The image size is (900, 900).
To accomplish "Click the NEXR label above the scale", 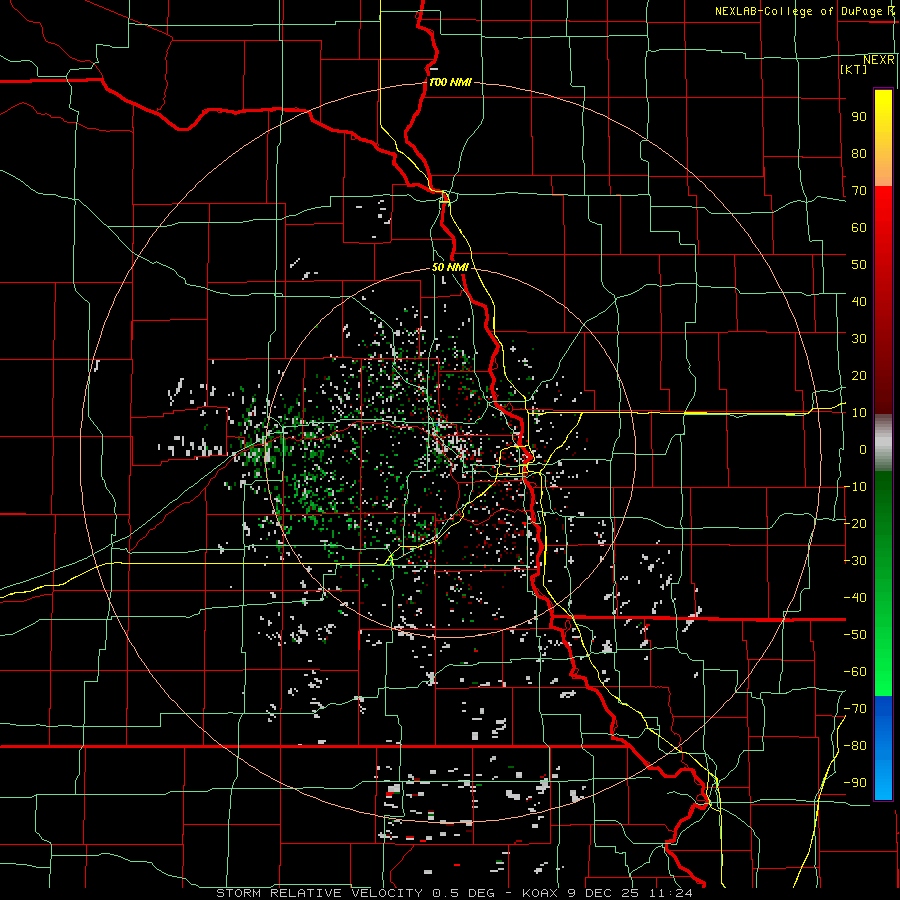I will pyautogui.click(x=879, y=60).
